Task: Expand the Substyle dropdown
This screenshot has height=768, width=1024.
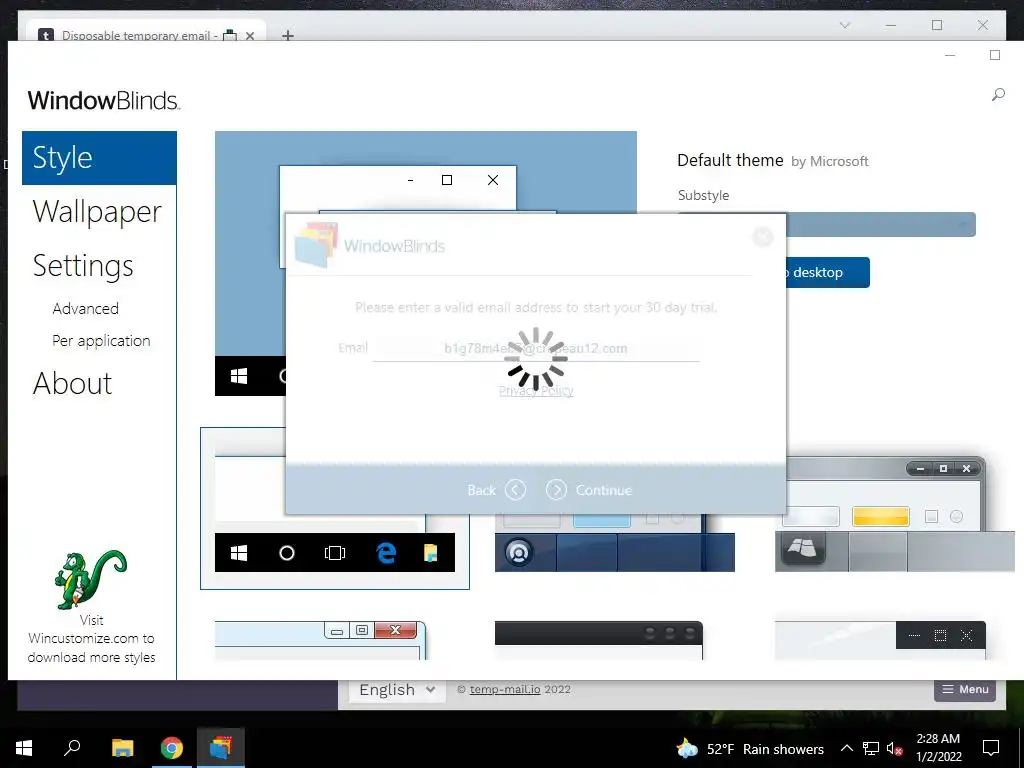Action: 881,225
